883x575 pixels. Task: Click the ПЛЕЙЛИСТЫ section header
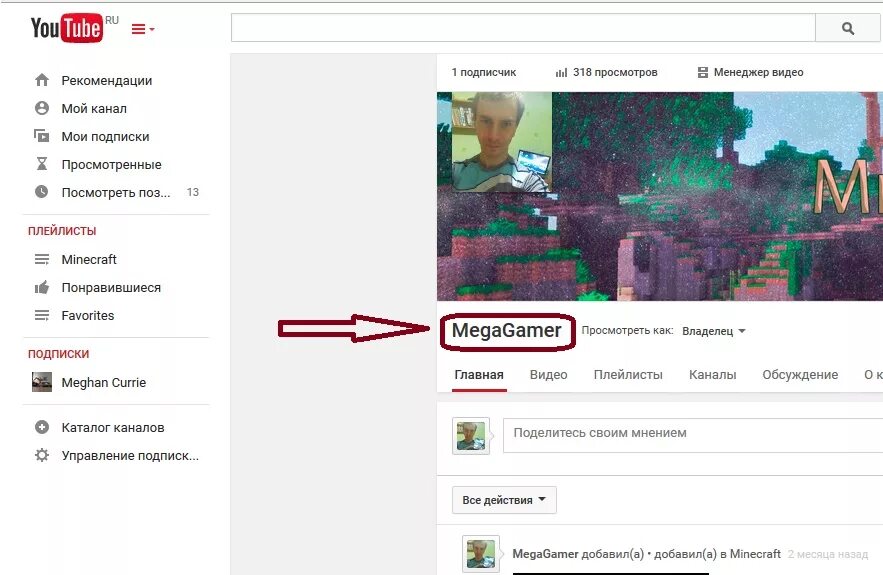click(x=62, y=231)
